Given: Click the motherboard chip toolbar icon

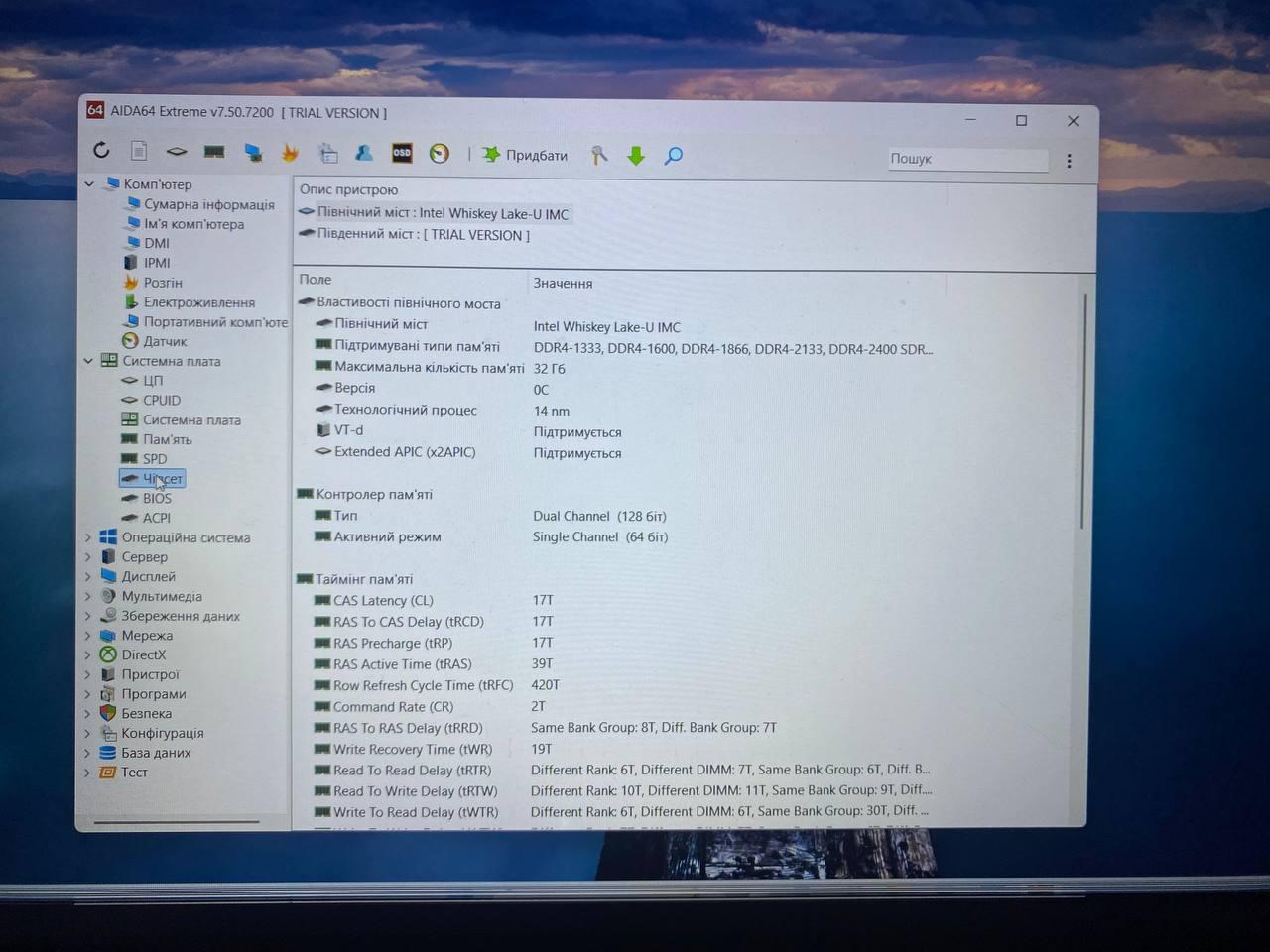Looking at the screenshot, I should [x=176, y=152].
